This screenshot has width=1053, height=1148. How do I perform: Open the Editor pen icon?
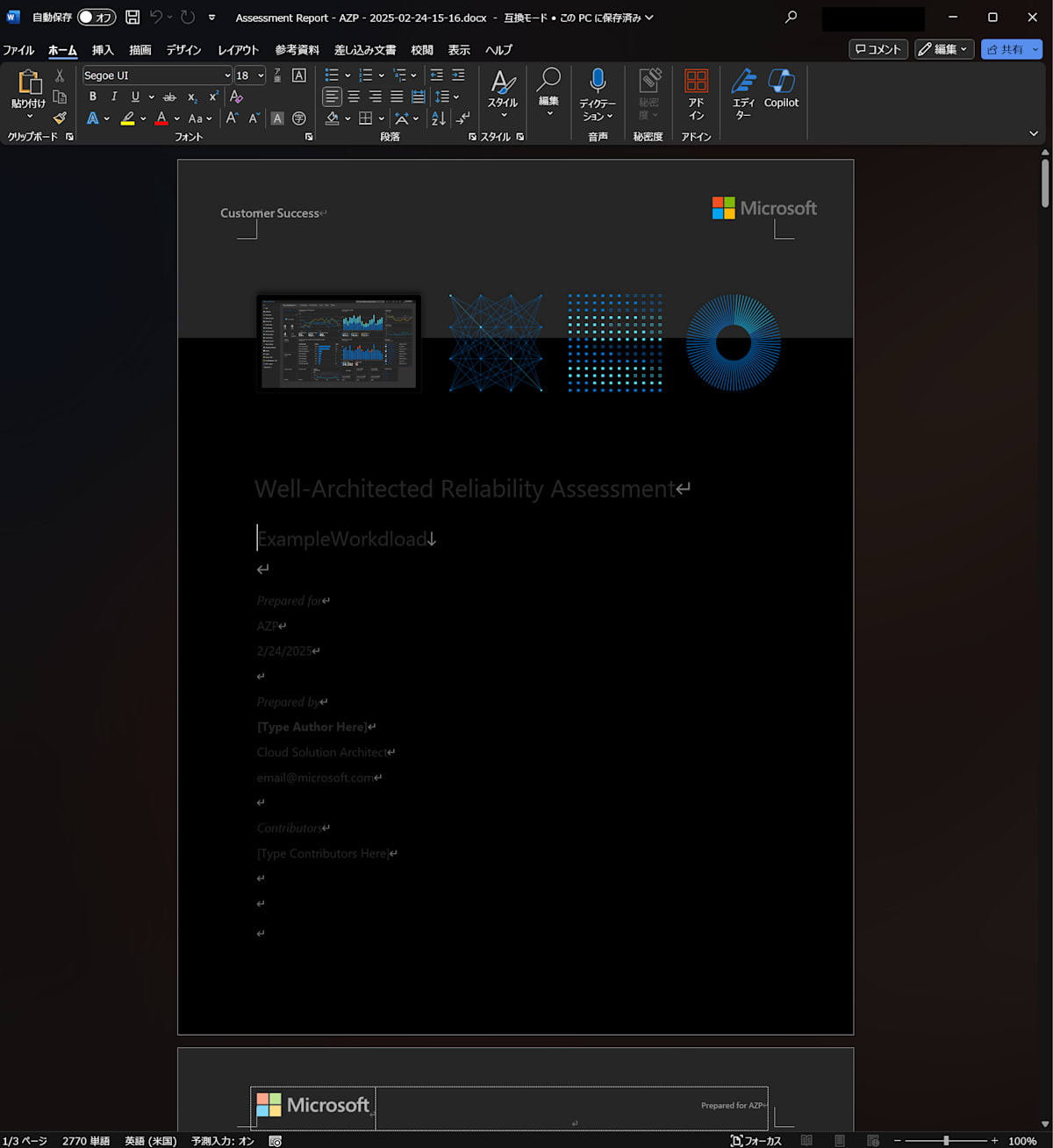click(x=743, y=81)
